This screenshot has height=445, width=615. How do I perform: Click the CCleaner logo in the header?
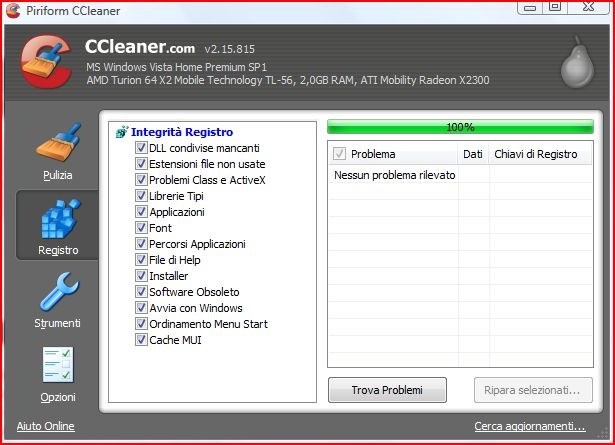pos(46,61)
